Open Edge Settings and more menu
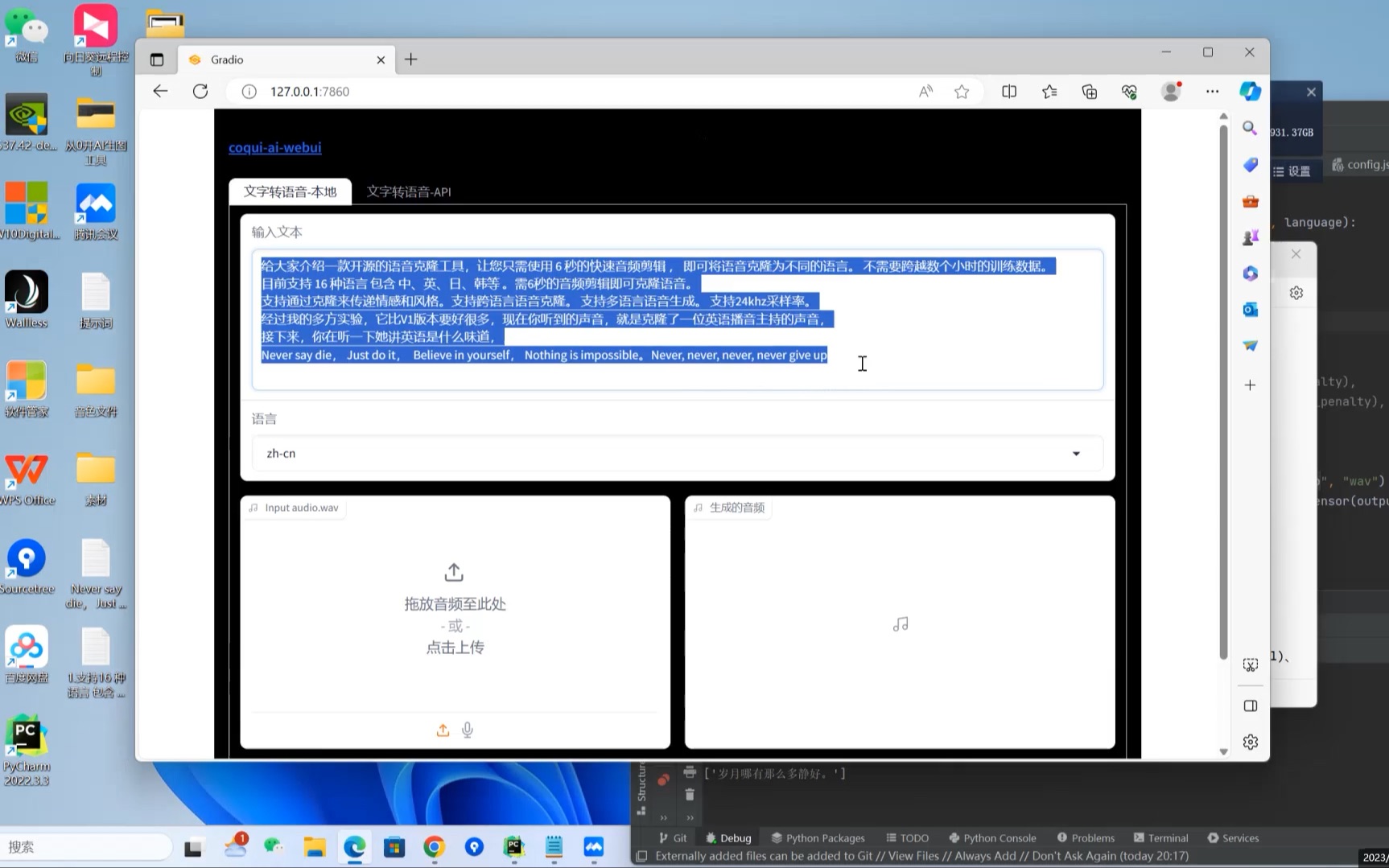Image resolution: width=1389 pixels, height=868 pixels. pyautogui.click(x=1212, y=92)
